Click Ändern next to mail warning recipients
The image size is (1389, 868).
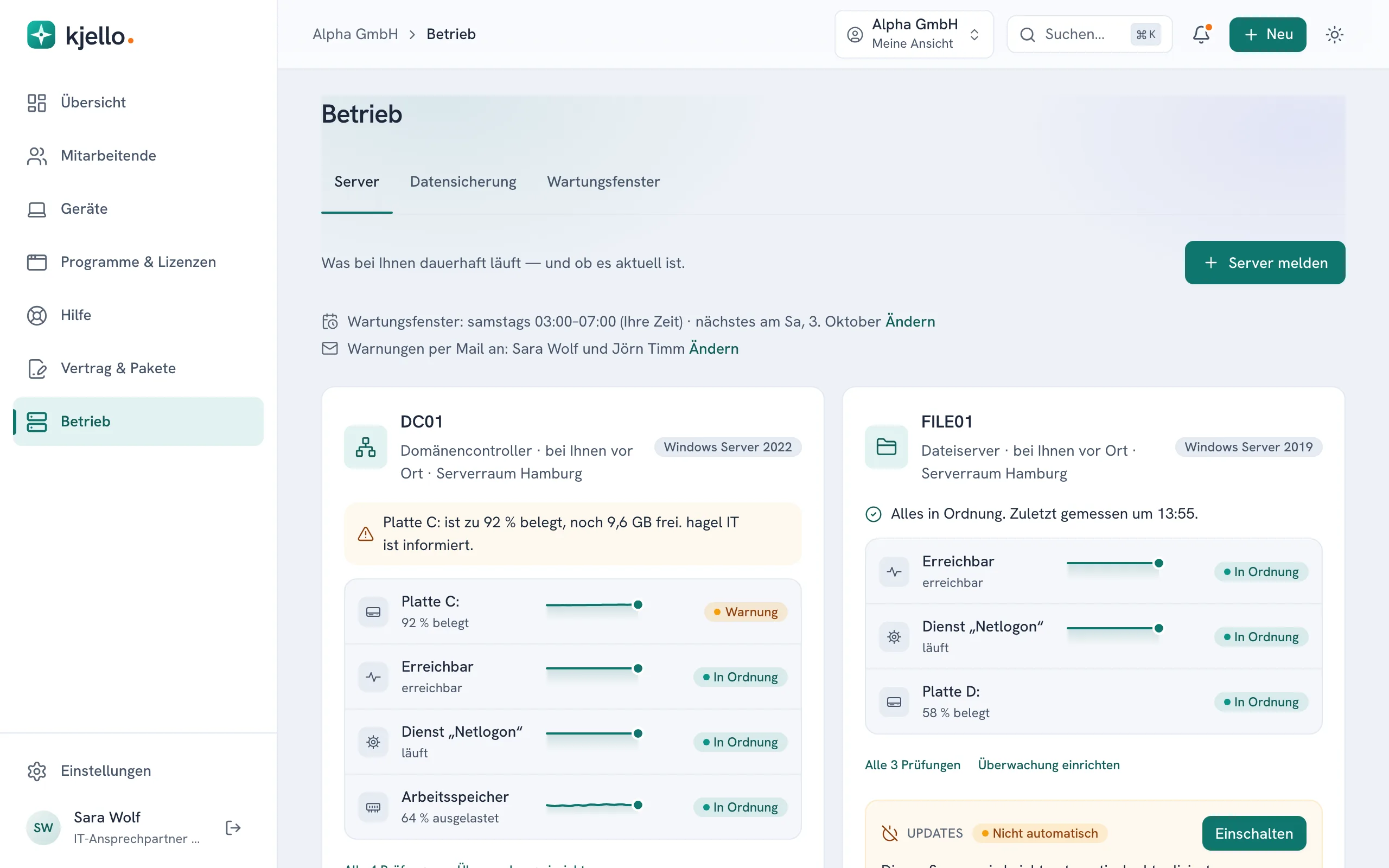tap(713, 348)
